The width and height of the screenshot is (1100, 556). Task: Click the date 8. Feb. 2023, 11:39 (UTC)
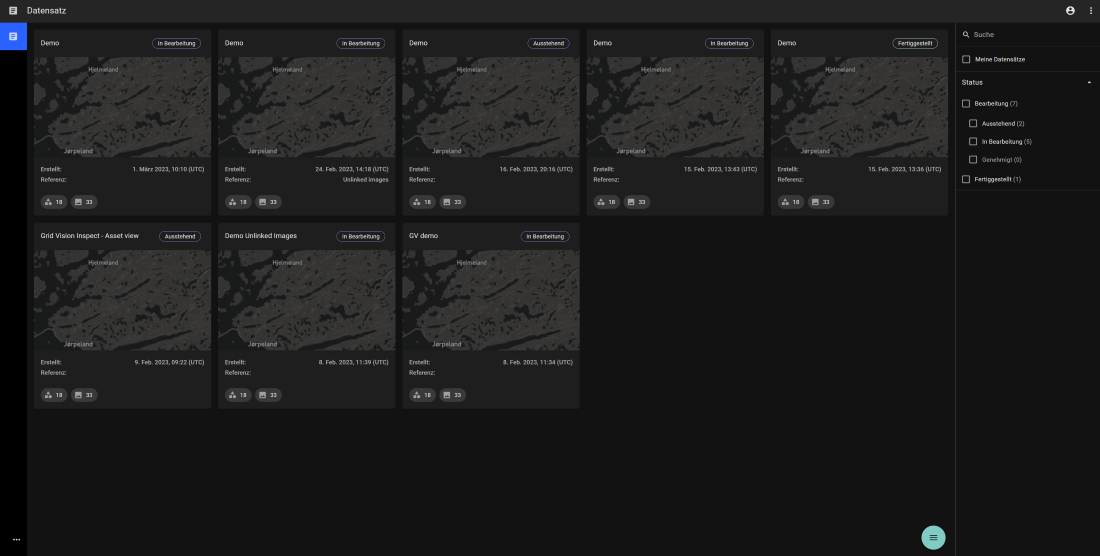point(354,362)
